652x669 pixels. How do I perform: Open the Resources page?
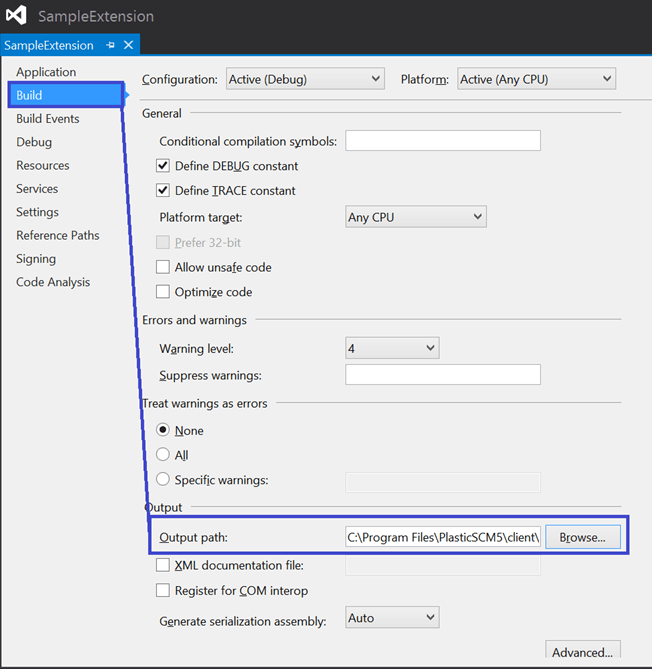click(x=43, y=165)
